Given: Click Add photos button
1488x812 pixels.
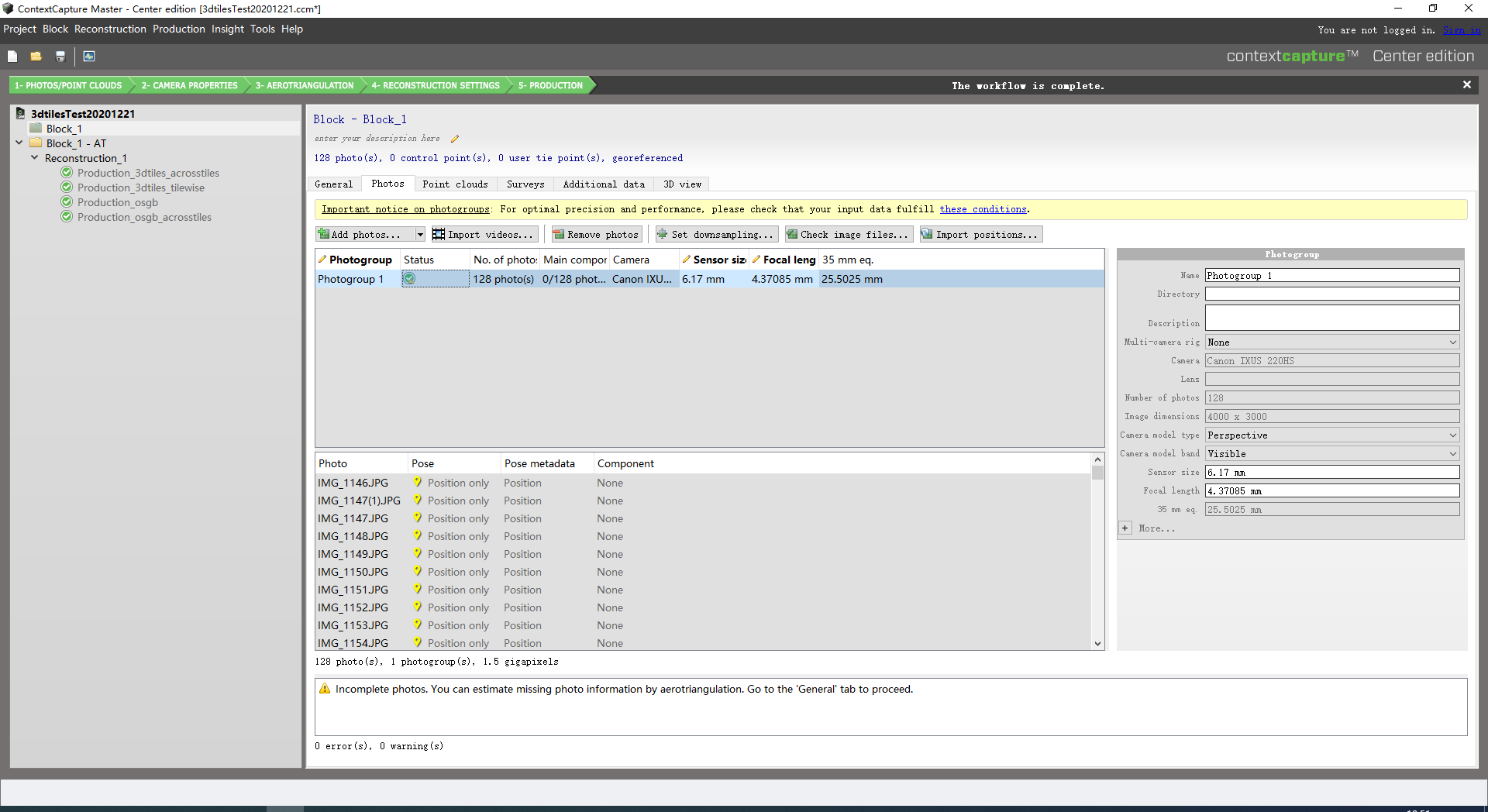Looking at the screenshot, I should coord(364,234).
